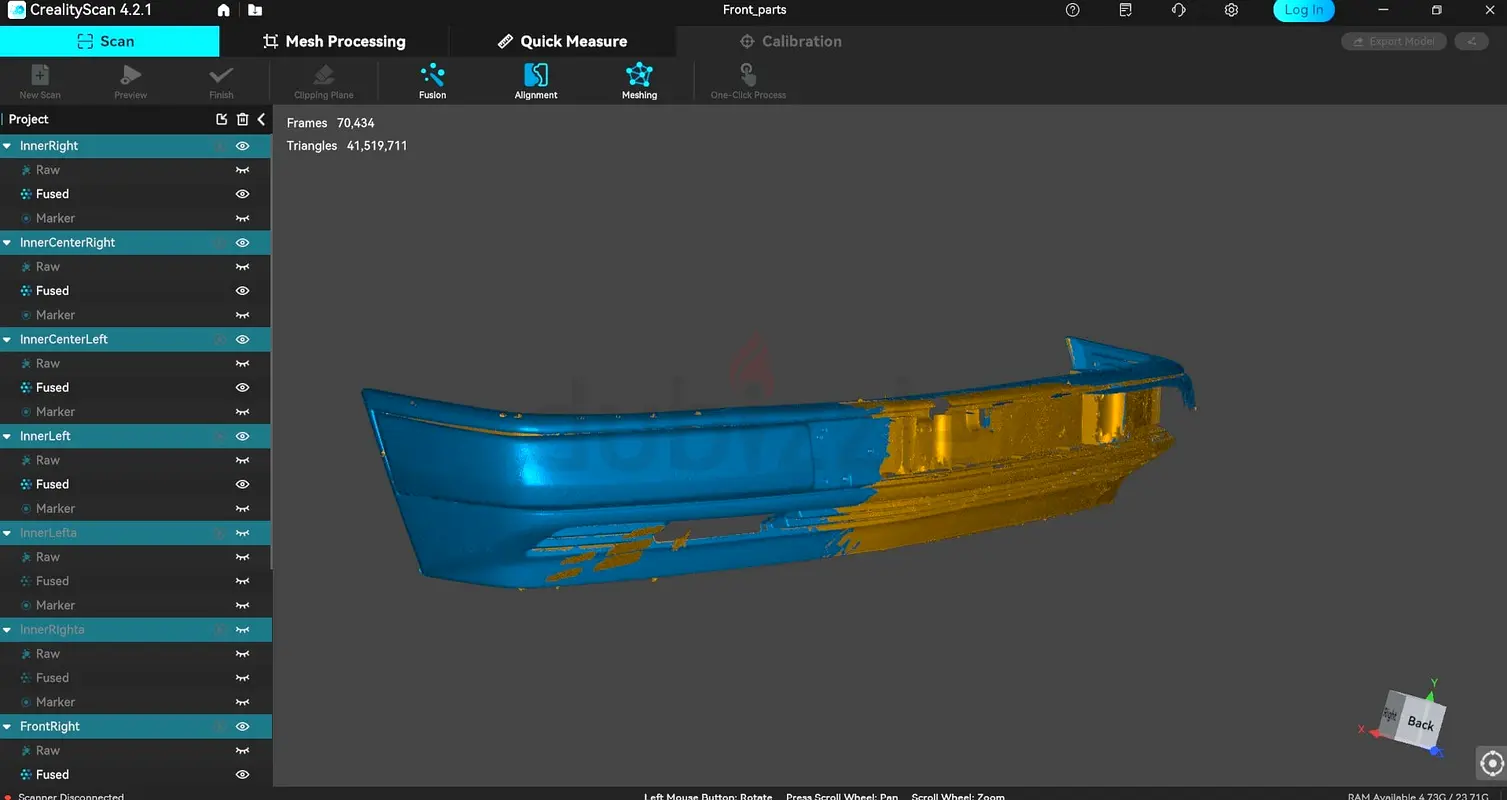Viewport: 1507px width, 800px height.
Task: Click the Finish checkmark tool
Action: [221, 81]
